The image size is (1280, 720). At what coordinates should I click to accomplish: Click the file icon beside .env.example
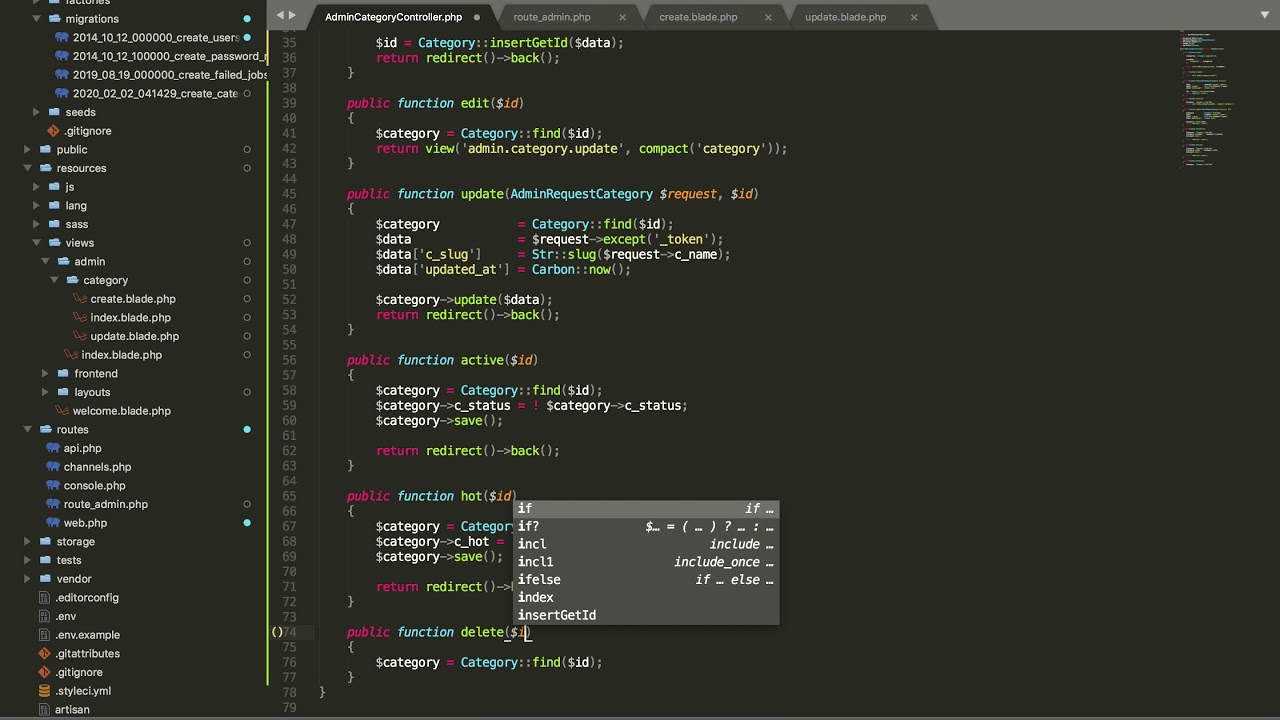click(x=44, y=635)
